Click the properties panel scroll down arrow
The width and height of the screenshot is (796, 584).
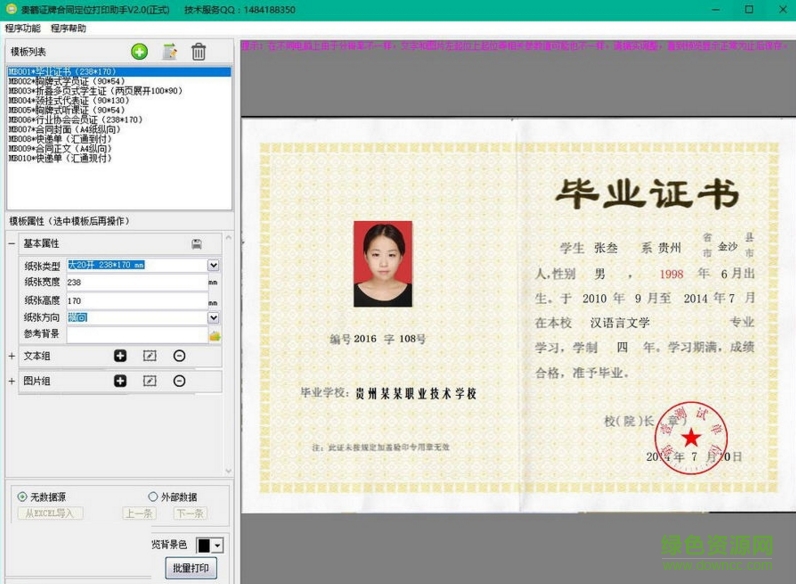228,471
